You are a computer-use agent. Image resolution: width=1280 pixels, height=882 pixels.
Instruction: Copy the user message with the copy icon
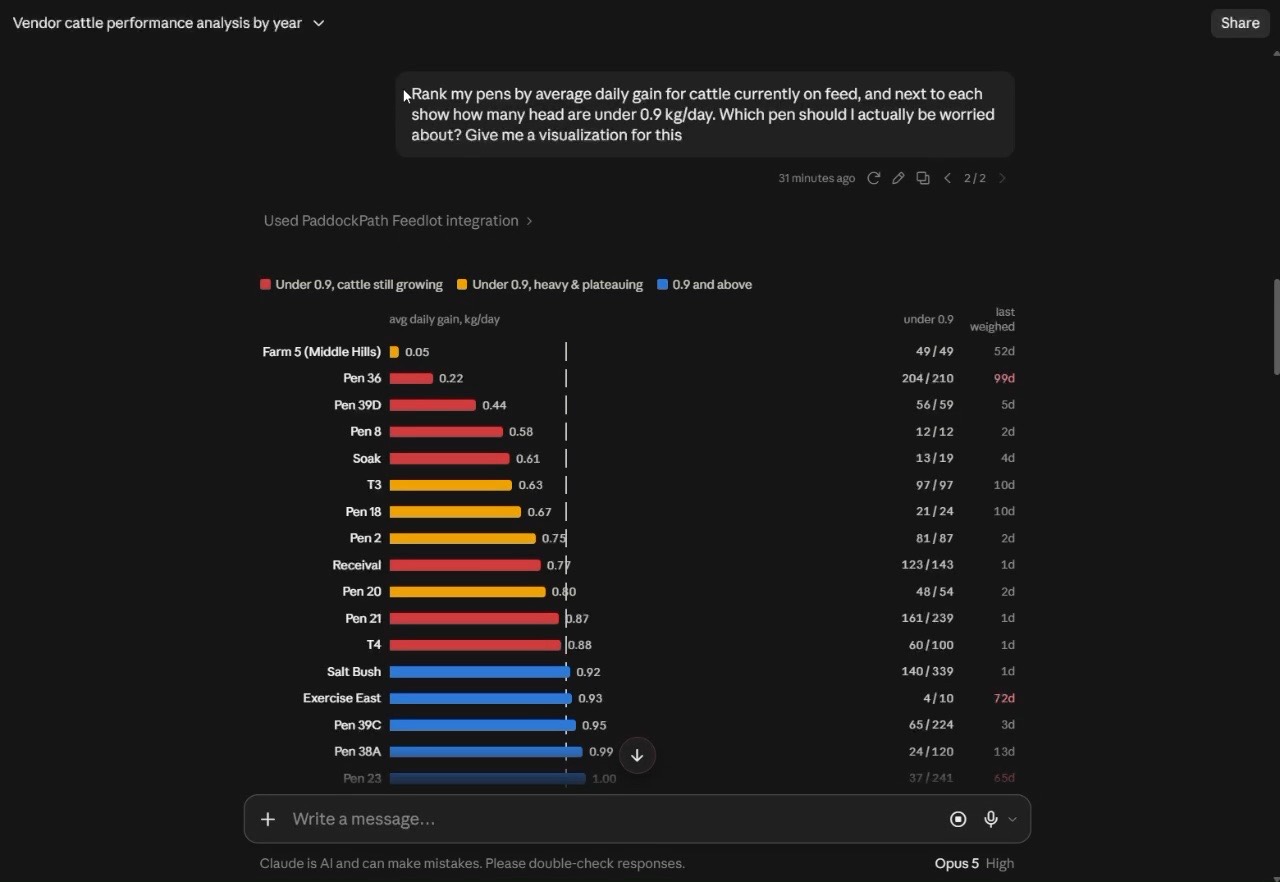(923, 178)
